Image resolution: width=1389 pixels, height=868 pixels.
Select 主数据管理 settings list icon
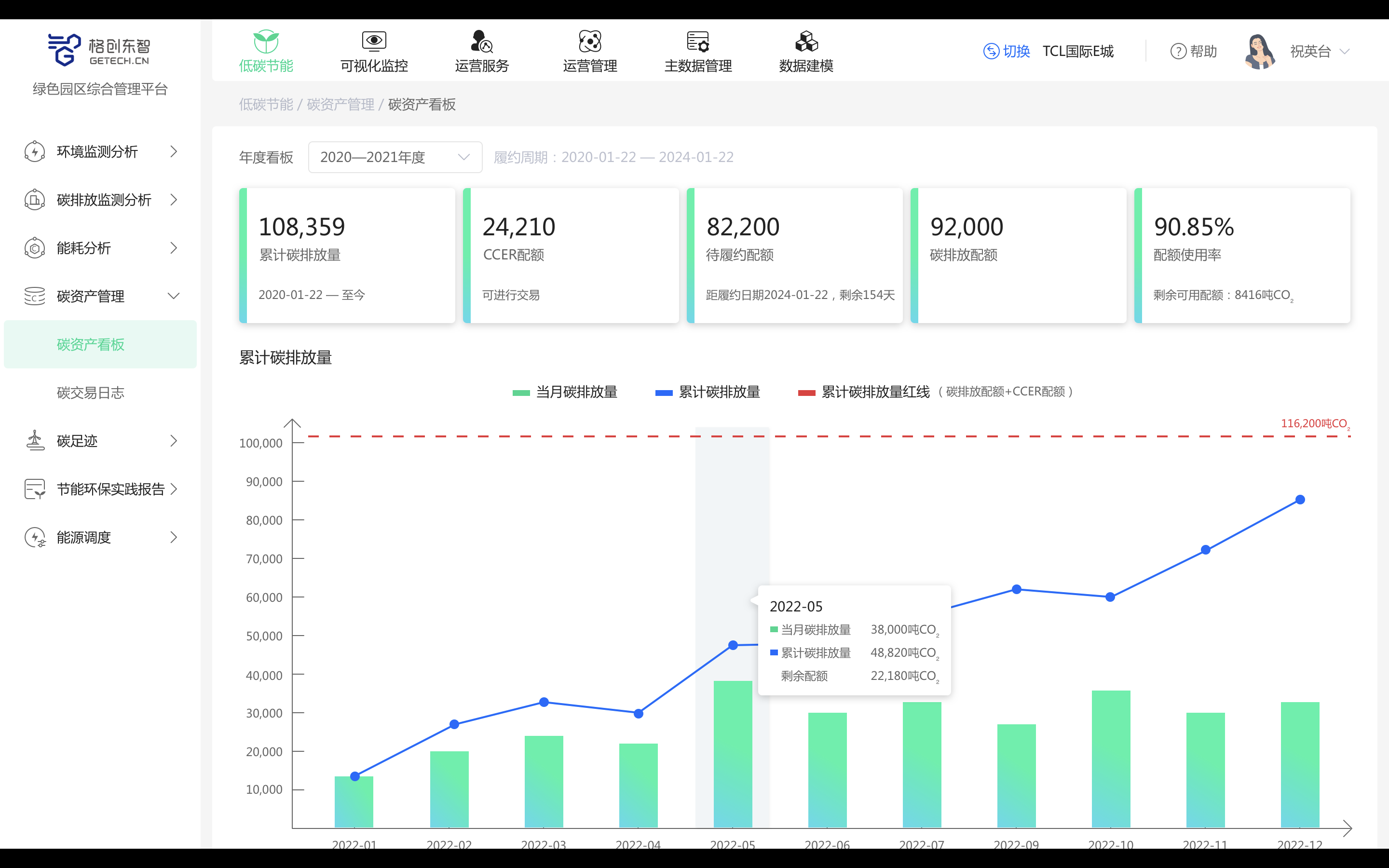point(697,41)
